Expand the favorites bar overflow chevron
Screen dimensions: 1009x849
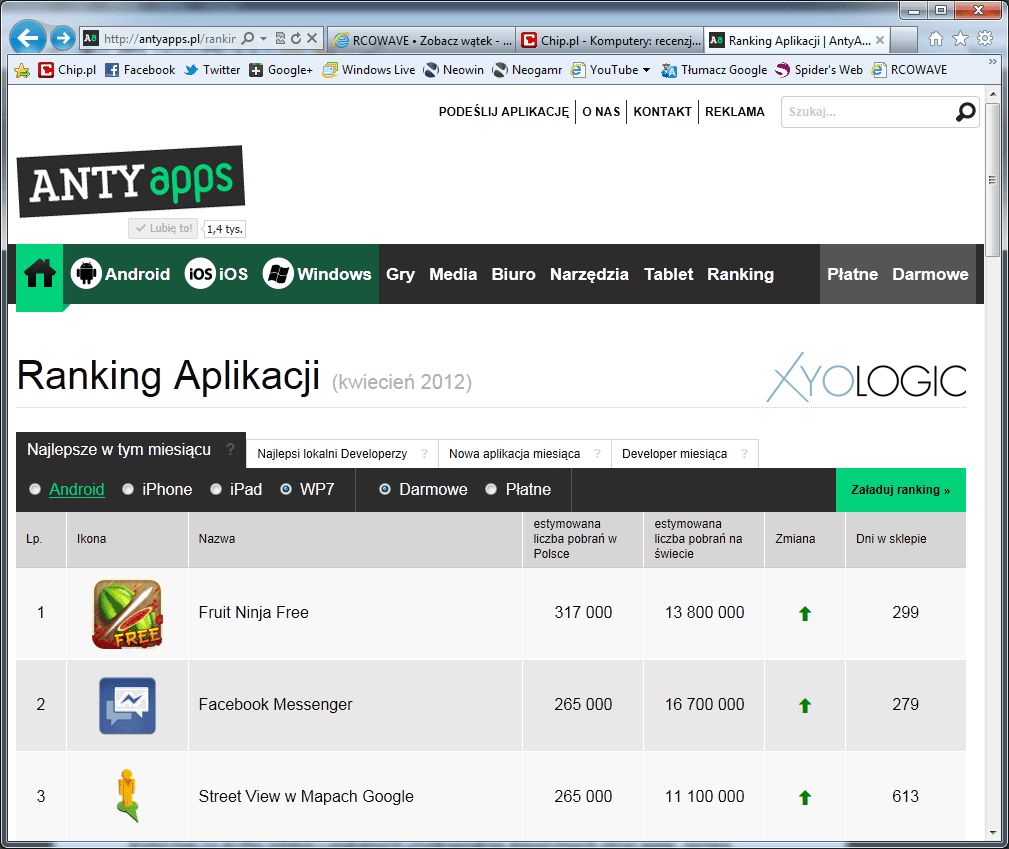click(x=992, y=62)
